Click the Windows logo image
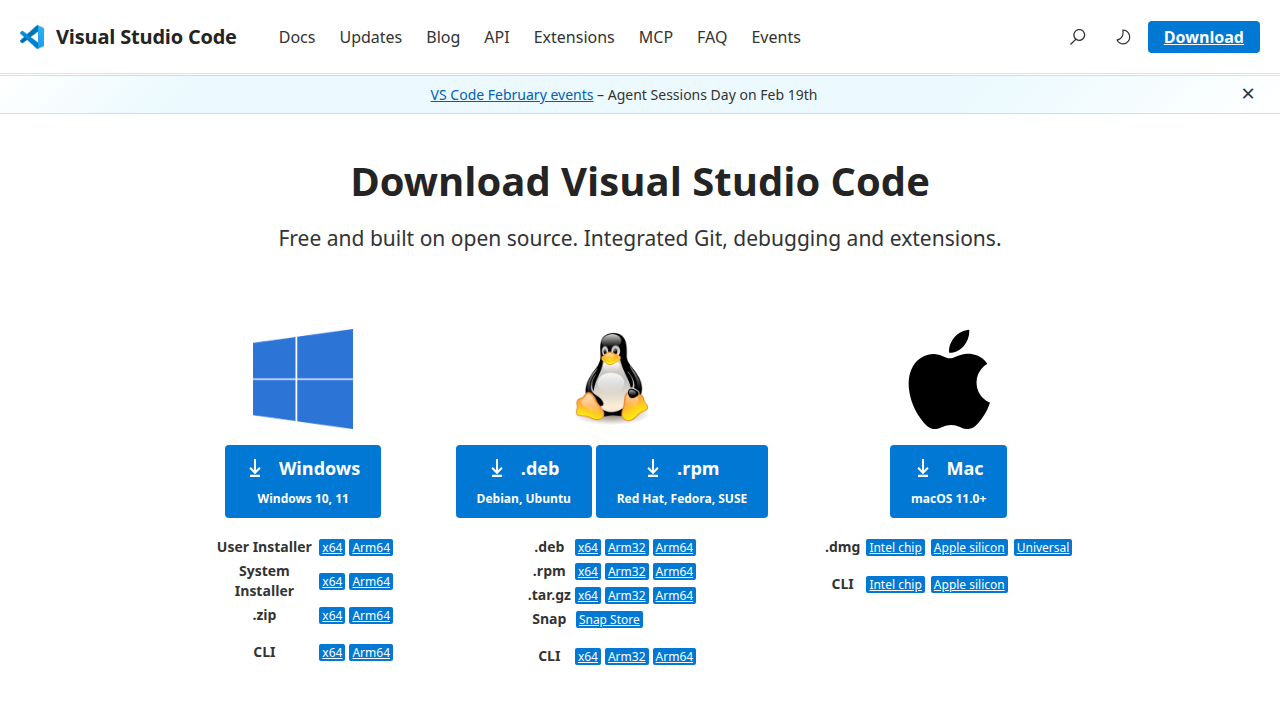This screenshot has height=720, width=1280. coord(302,378)
